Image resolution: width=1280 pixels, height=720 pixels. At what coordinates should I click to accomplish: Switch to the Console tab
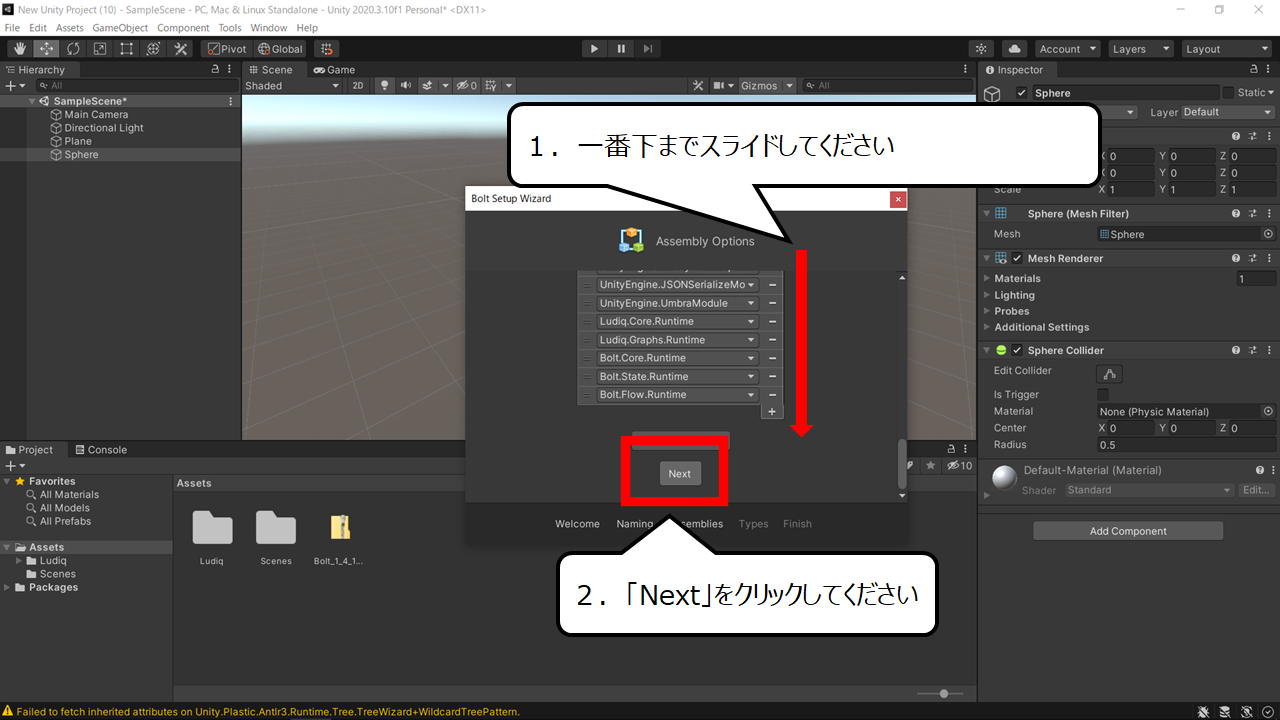[x=101, y=450]
